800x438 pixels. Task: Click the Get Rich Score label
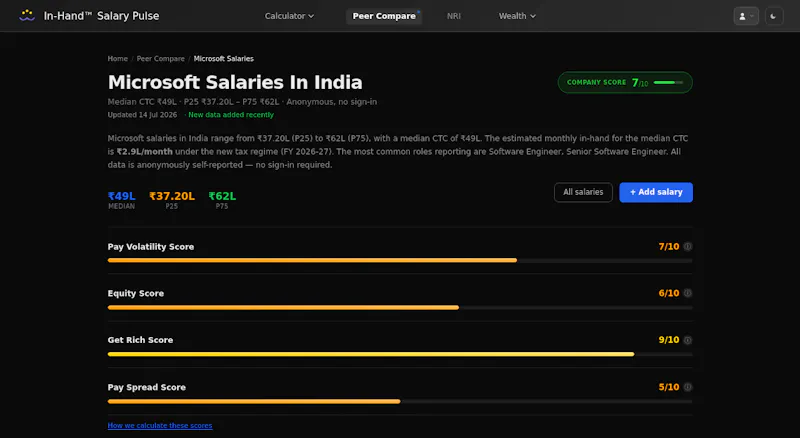click(140, 340)
